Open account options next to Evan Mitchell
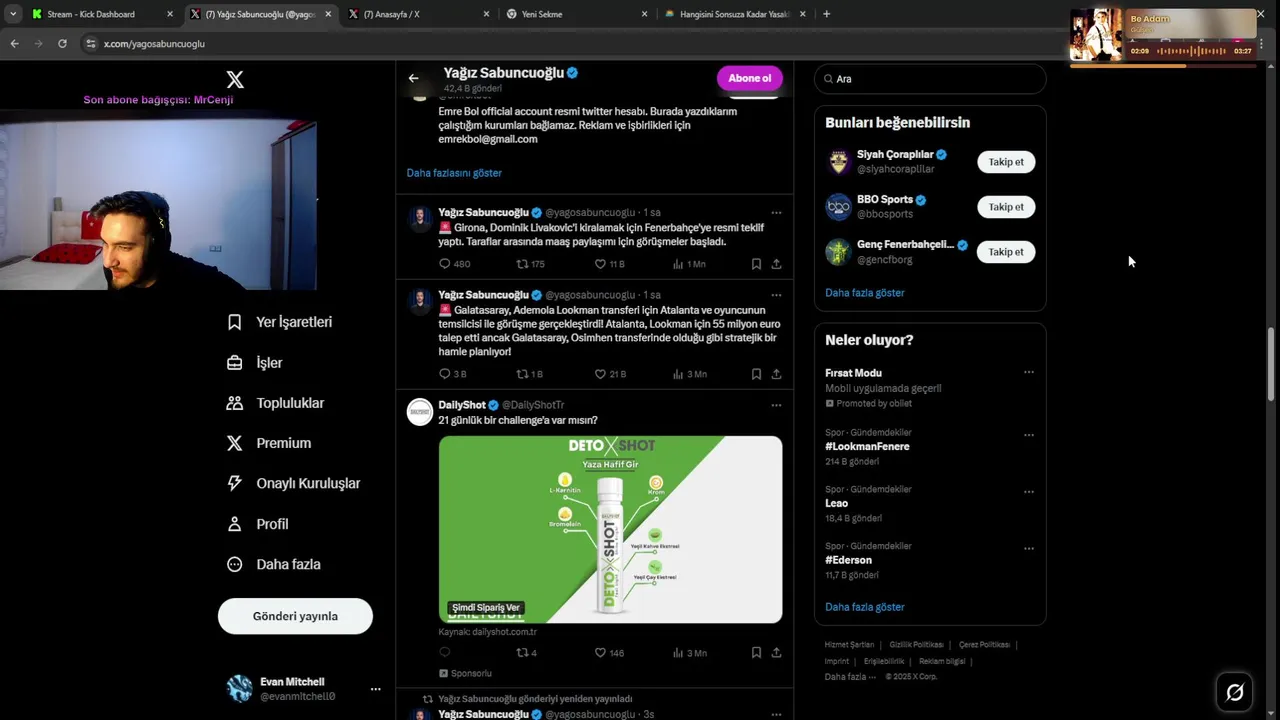Screen dimensions: 1280x720 (x=375, y=689)
